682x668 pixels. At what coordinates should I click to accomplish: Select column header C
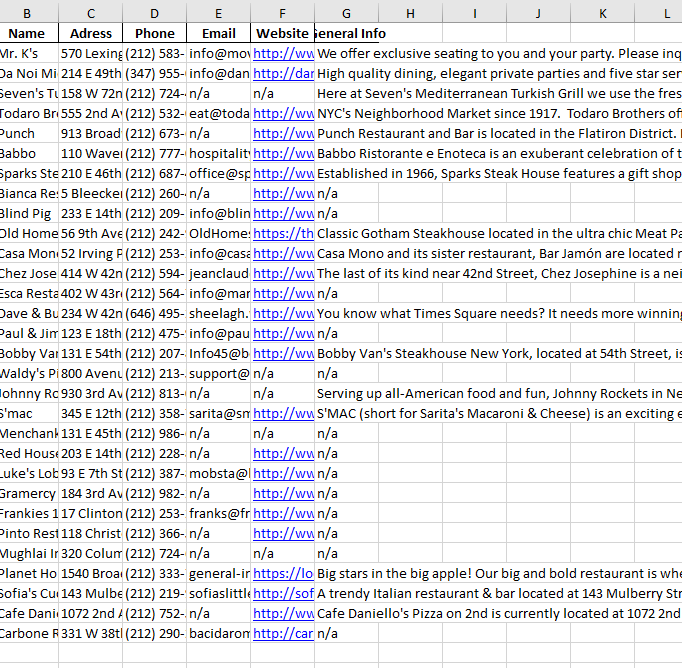coord(90,13)
